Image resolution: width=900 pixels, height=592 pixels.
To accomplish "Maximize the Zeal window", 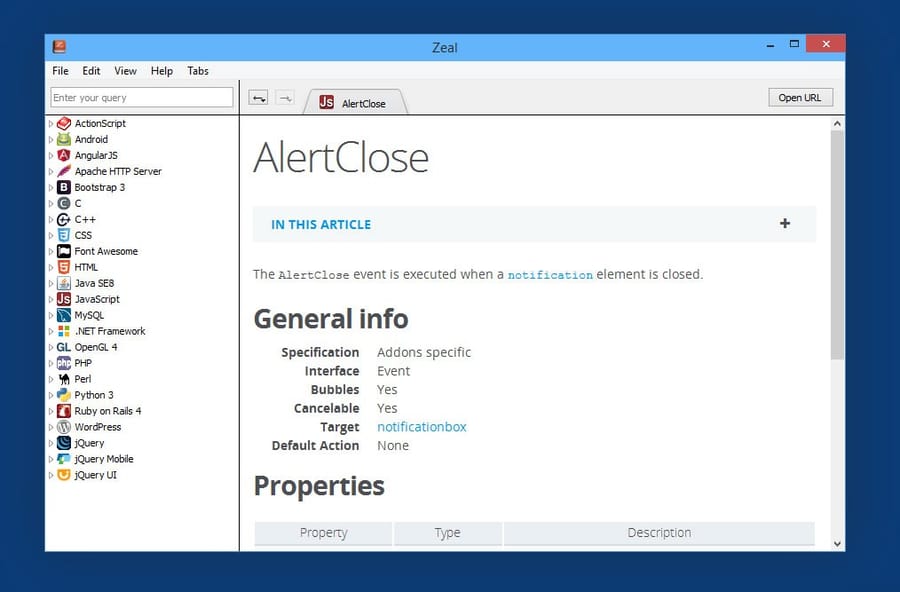I will [794, 44].
